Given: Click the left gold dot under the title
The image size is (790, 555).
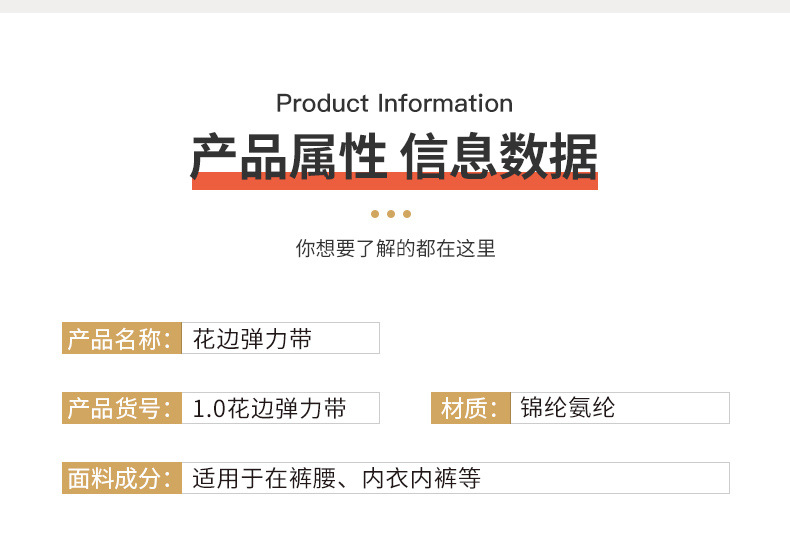Looking at the screenshot, I should pyautogui.click(x=375, y=214).
